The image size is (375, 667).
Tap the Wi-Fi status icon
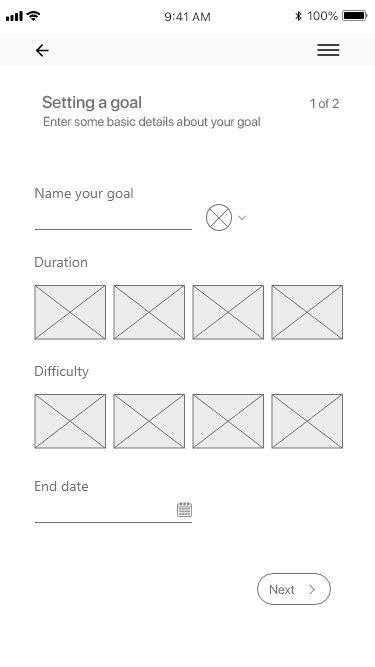point(33,16)
